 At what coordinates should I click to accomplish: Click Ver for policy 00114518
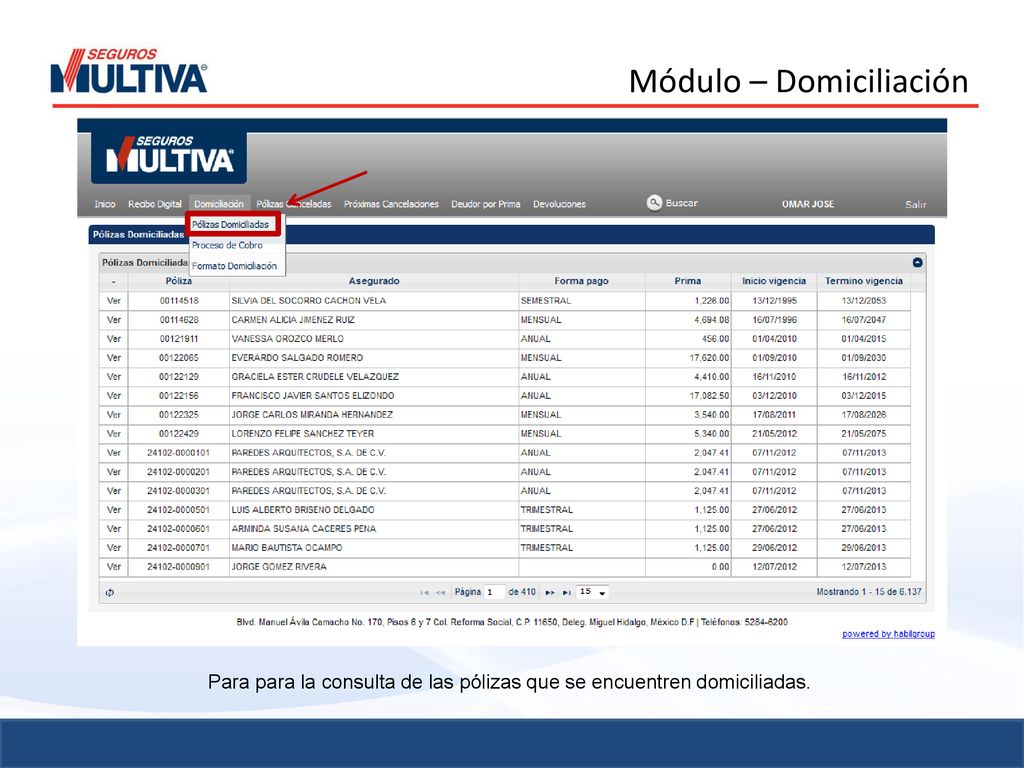click(114, 300)
